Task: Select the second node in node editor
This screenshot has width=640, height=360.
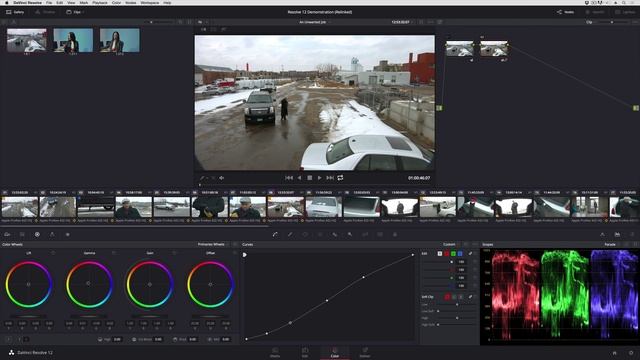Action: (494, 49)
